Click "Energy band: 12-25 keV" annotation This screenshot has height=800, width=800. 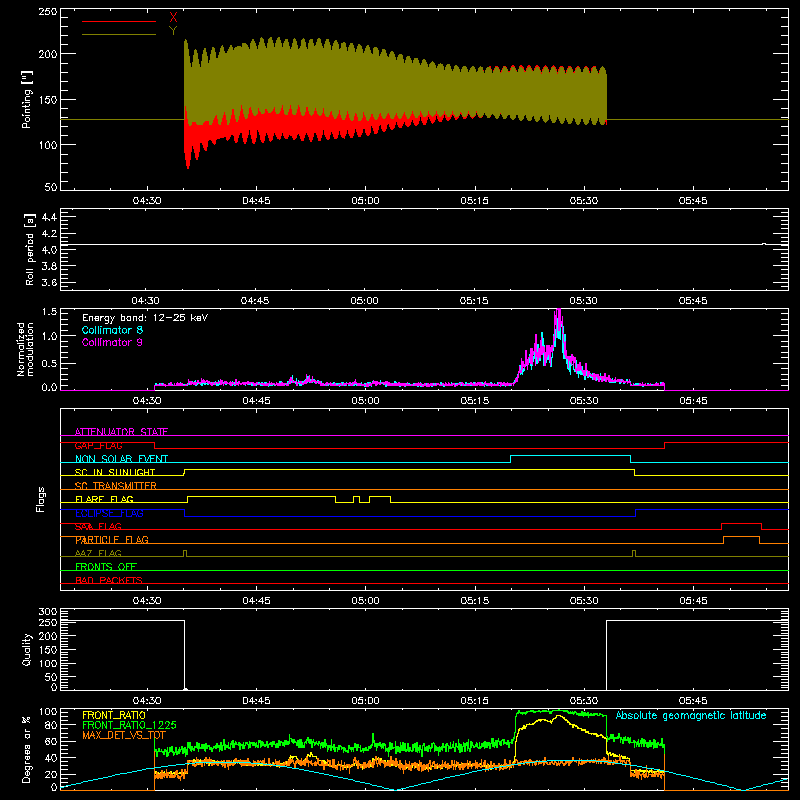coord(145,318)
